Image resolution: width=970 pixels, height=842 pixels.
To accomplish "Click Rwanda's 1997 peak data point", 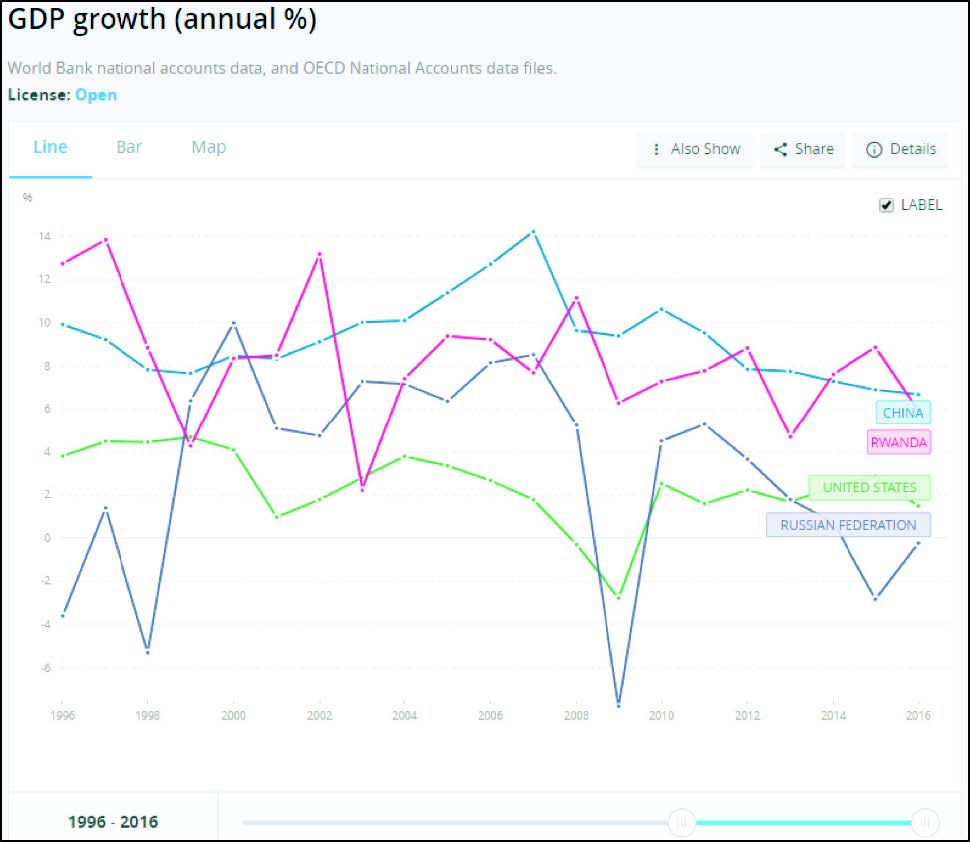I will [105, 239].
